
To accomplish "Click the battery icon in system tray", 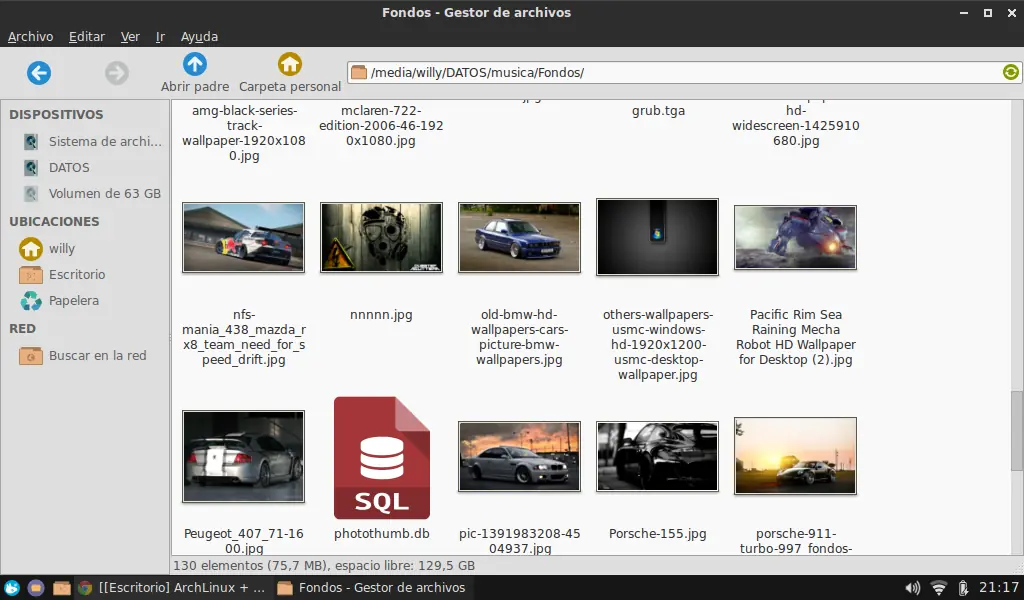I will pyautogui.click(x=962, y=588).
